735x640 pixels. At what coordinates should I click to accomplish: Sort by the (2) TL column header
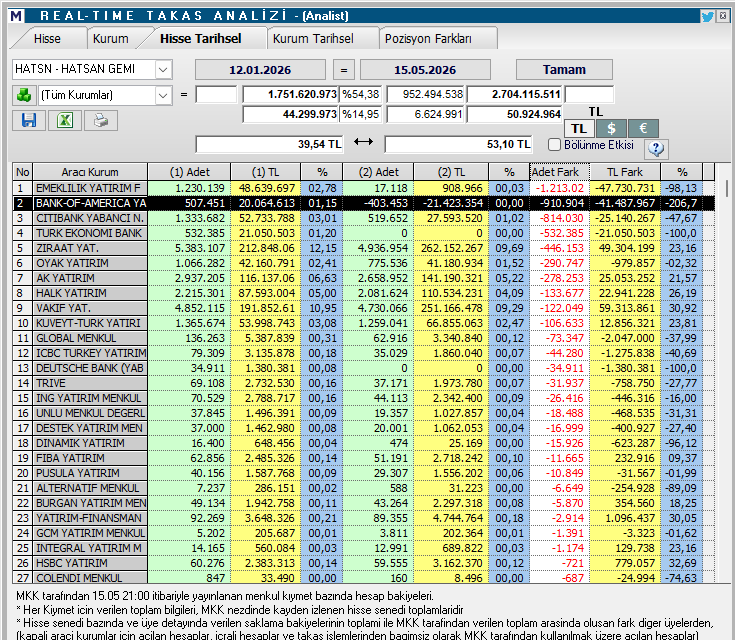coord(451,172)
